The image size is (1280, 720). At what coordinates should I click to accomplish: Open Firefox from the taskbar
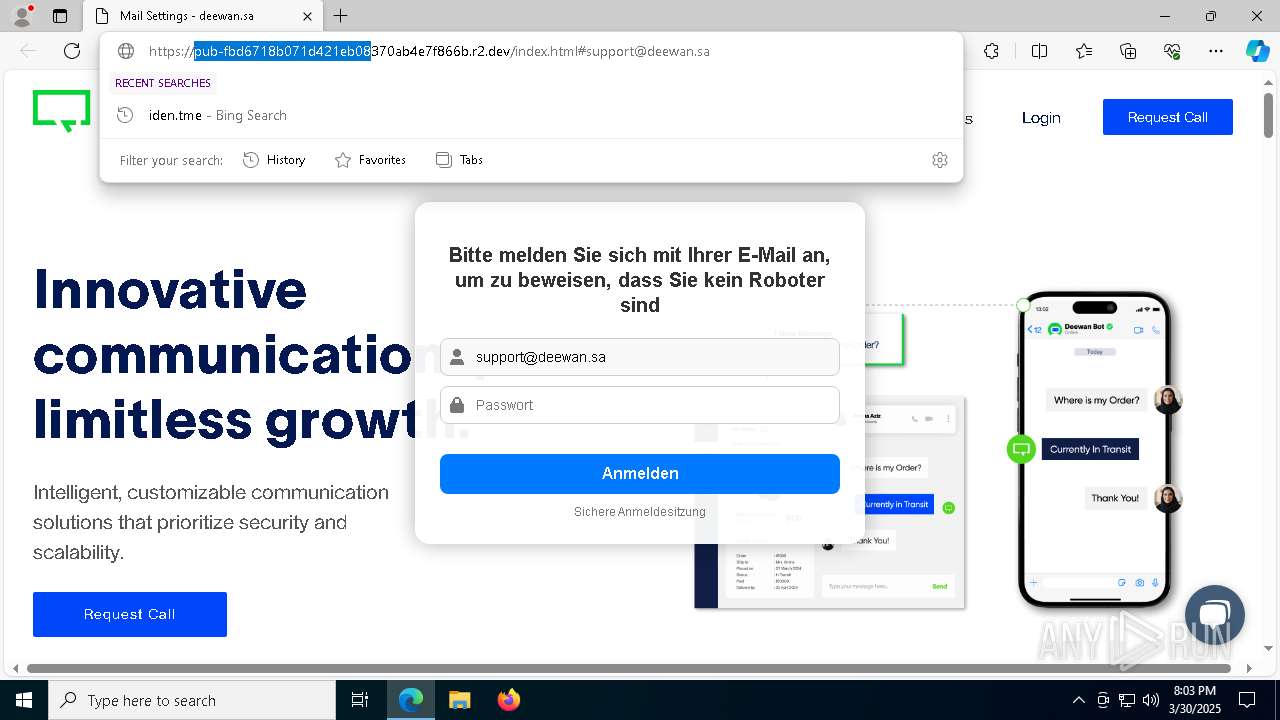(509, 700)
